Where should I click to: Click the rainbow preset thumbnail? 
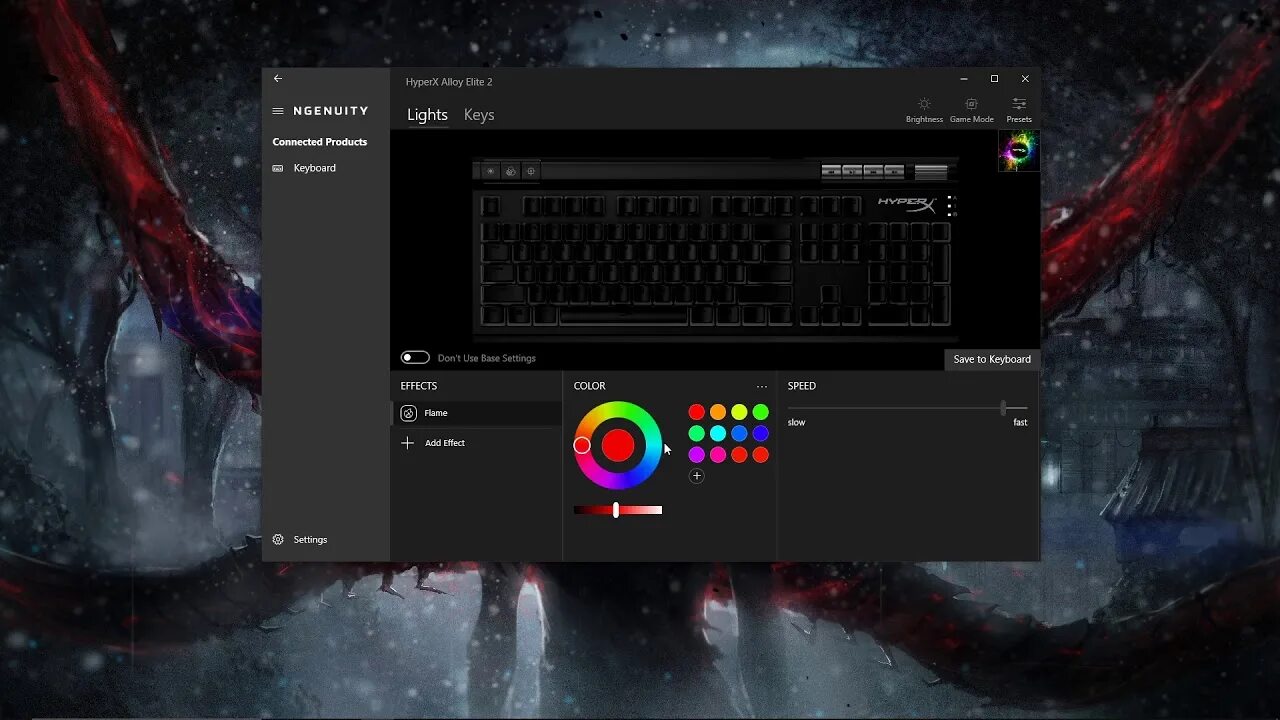tap(1019, 151)
